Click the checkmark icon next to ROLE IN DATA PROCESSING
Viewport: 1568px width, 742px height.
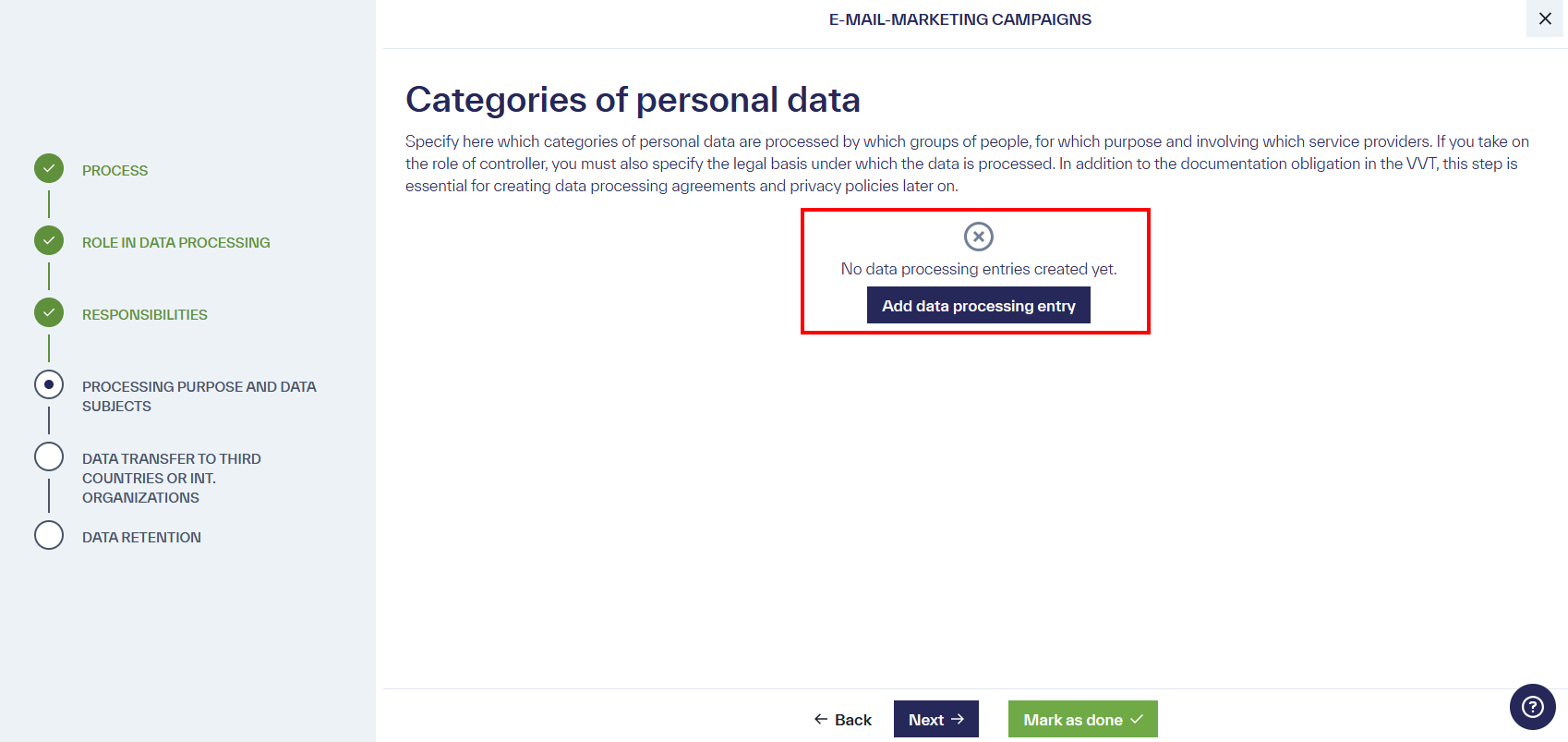coord(48,240)
